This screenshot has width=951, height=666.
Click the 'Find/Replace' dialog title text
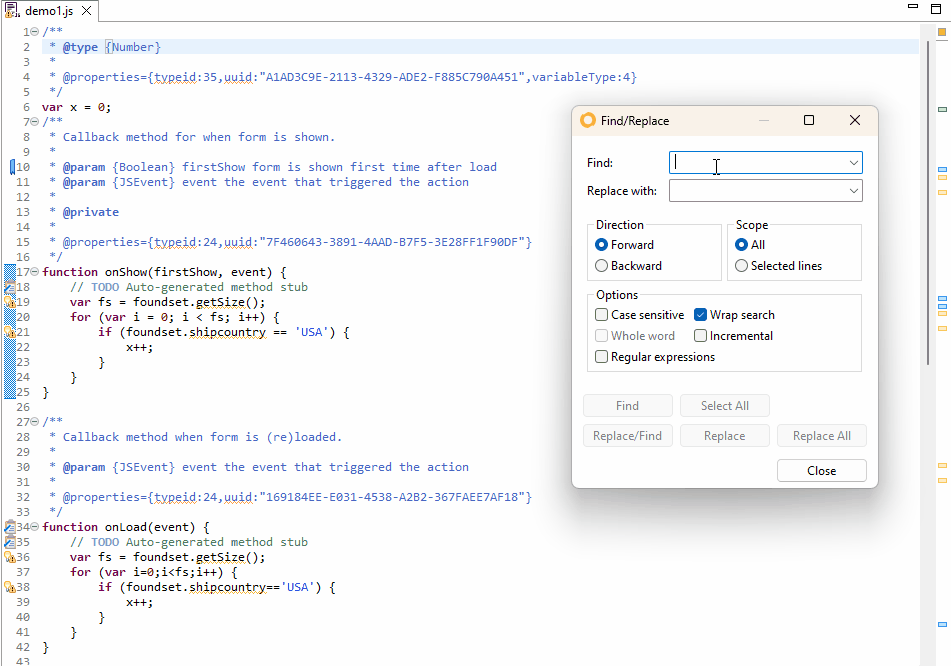click(635, 121)
